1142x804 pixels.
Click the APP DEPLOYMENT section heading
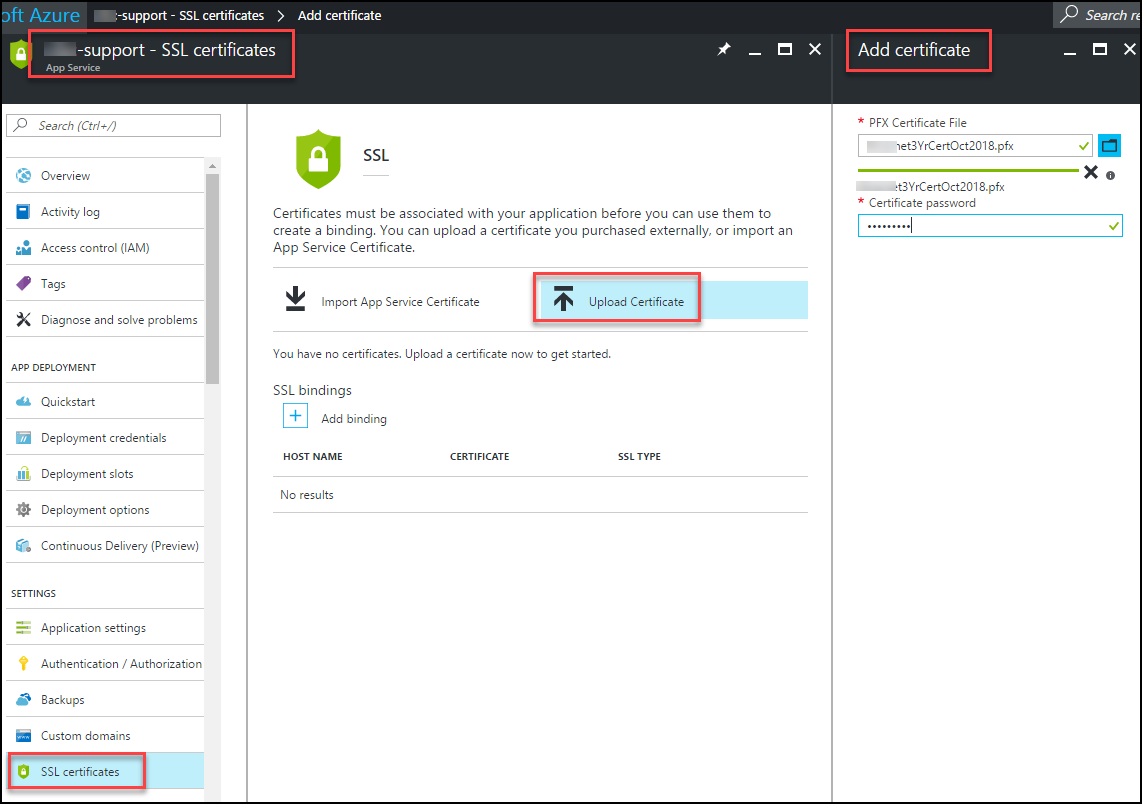click(53, 367)
